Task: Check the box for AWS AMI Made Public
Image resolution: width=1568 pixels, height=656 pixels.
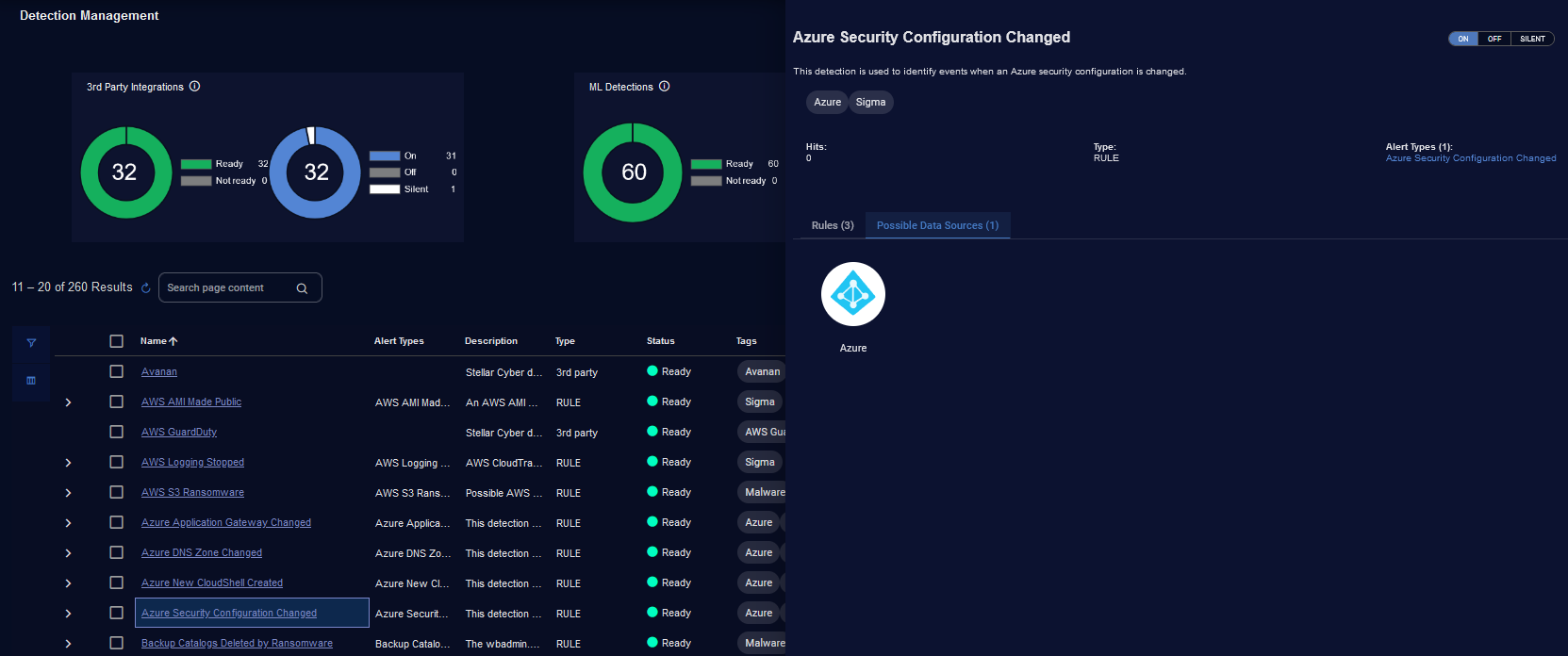Action: point(117,402)
